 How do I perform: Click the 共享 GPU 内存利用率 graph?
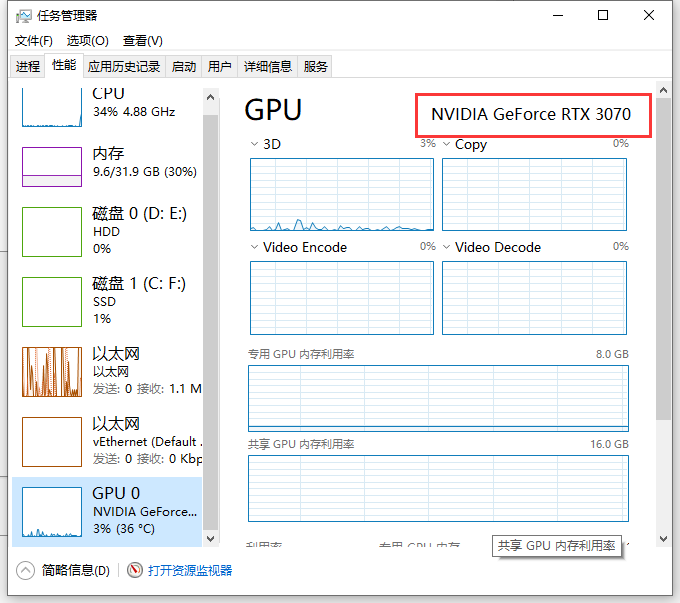pos(438,488)
